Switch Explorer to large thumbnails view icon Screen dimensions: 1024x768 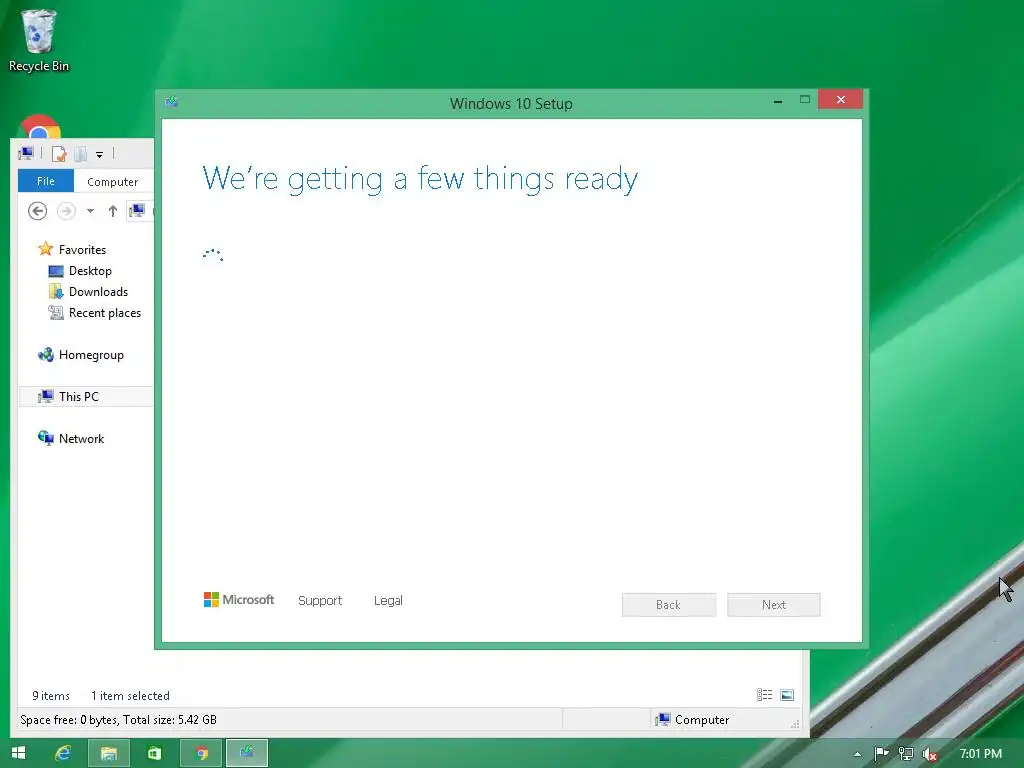787,695
